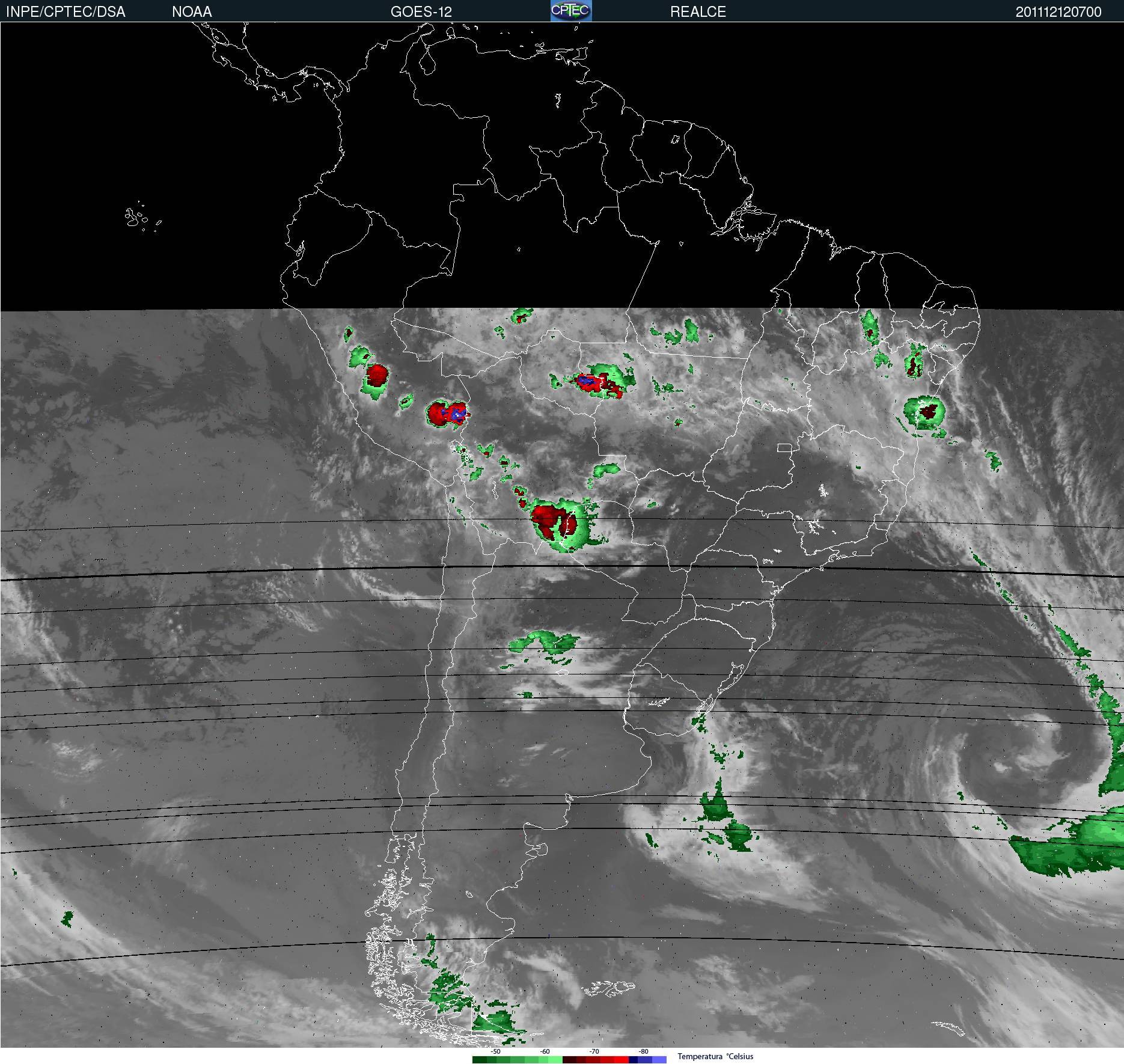Click the 201112120700 timestamp
This screenshot has width=1124, height=1064.
tap(1058, 12)
